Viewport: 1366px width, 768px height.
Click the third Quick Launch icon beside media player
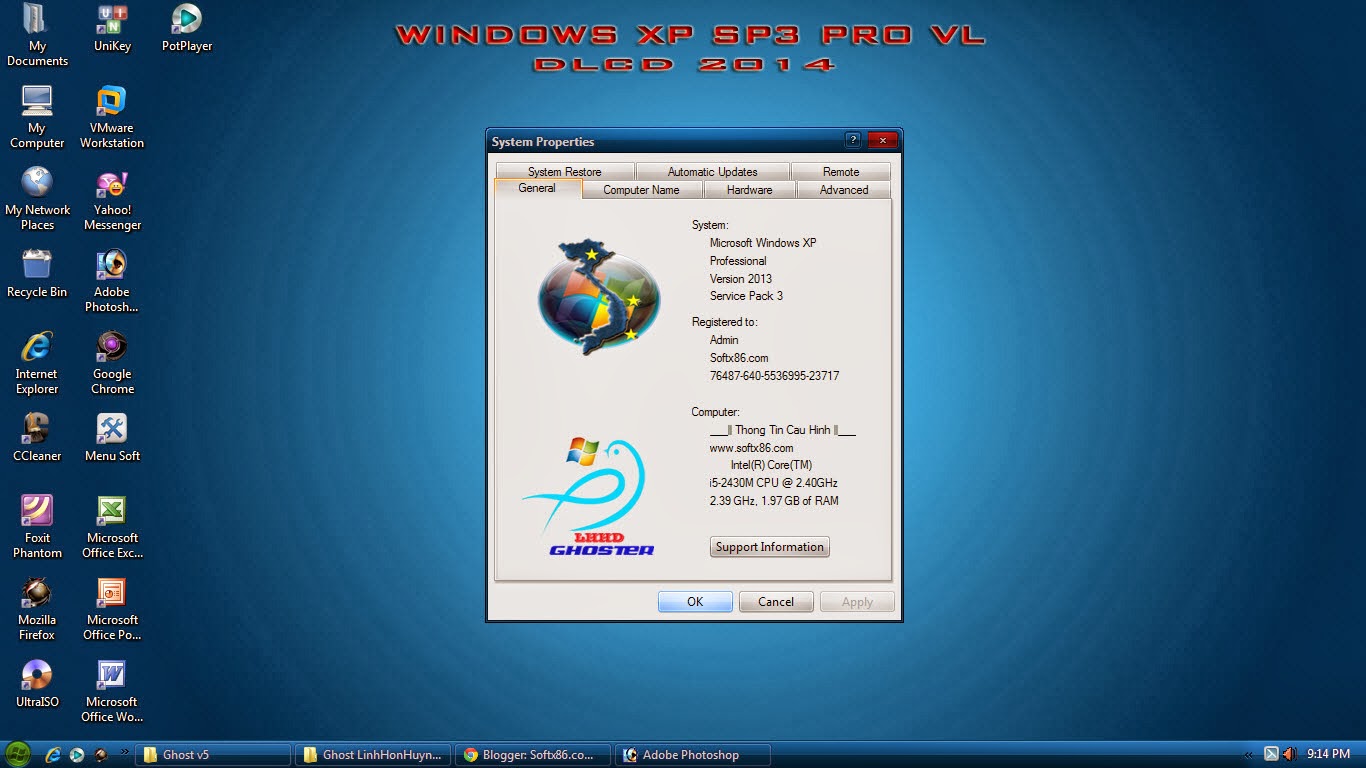pos(101,755)
